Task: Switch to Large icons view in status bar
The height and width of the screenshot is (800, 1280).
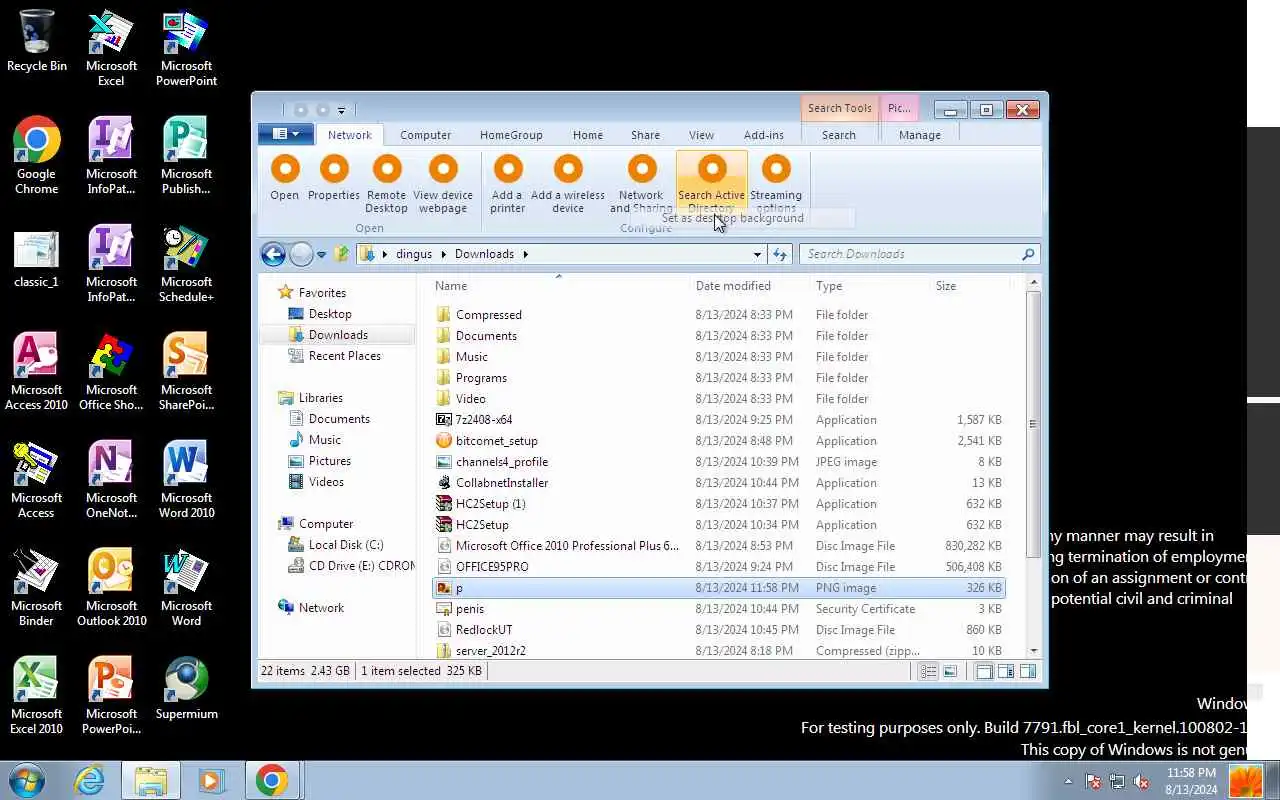Action: (949, 672)
